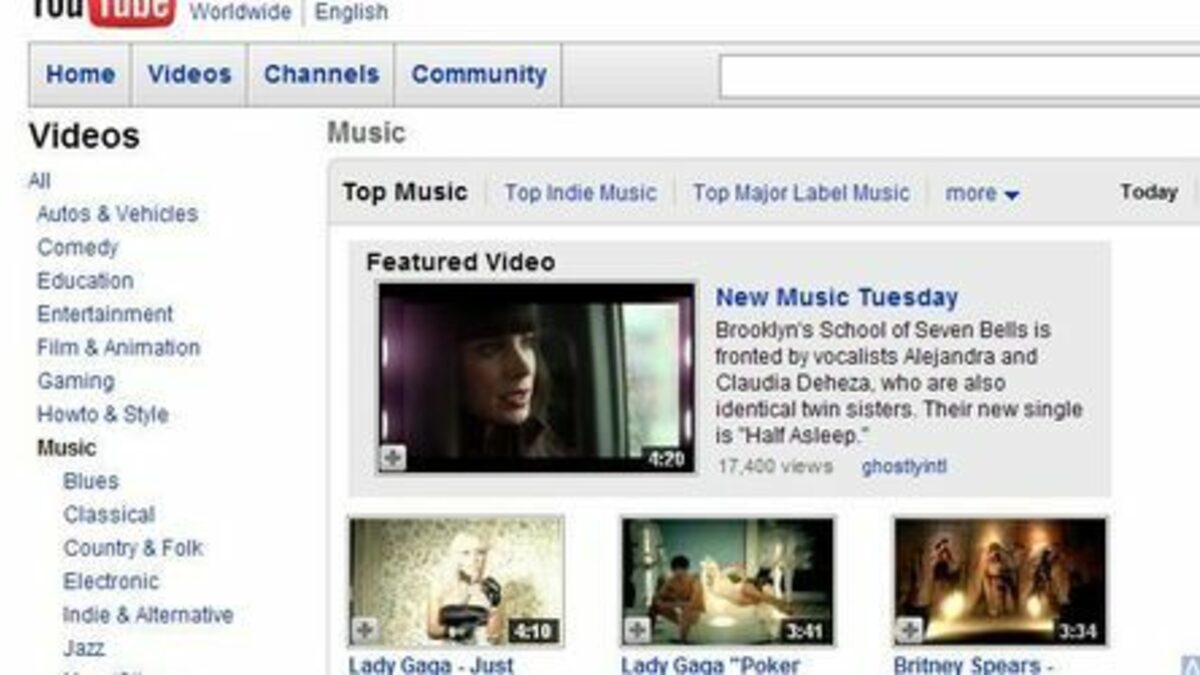Image resolution: width=1200 pixels, height=675 pixels.
Task: Select the Today time filter
Action: click(x=1148, y=192)
